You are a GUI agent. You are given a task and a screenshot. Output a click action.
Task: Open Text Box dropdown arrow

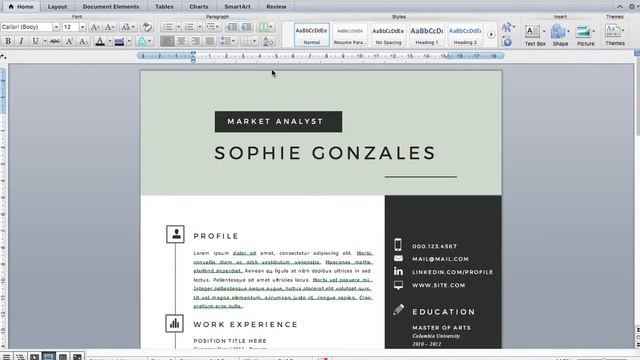[544, 31]
